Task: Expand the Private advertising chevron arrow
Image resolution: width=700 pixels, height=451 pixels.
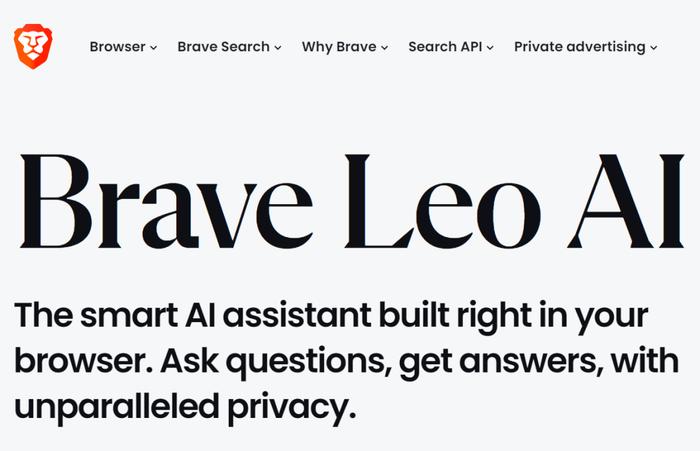Action: [654, 47]
